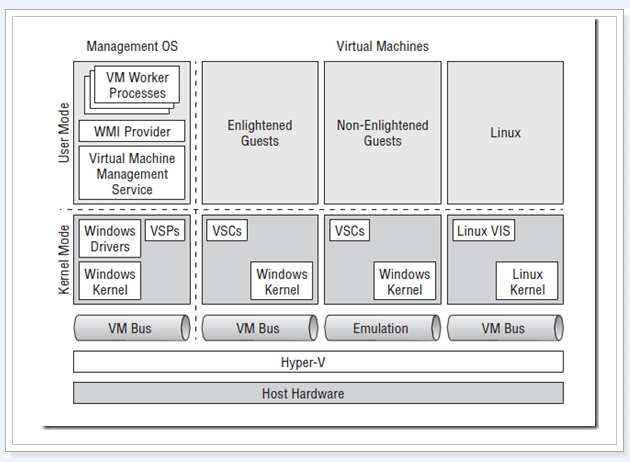Image resolution: width=630 pixels, height=462 pixels.
Task: Select the "Linux Kernel" box
Action: [x=527, y=281]
